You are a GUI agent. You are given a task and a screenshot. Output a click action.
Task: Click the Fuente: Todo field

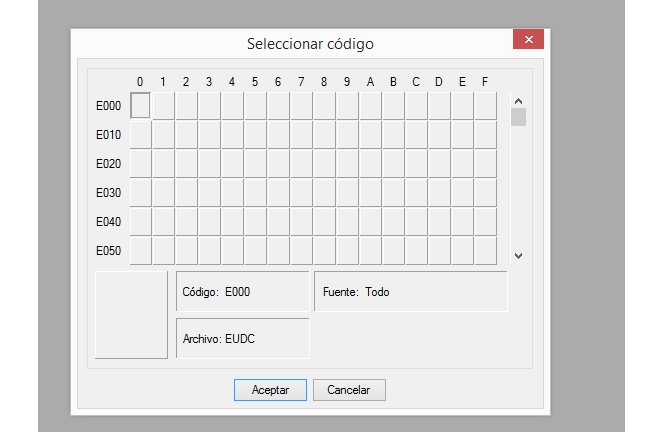point(410,292)
